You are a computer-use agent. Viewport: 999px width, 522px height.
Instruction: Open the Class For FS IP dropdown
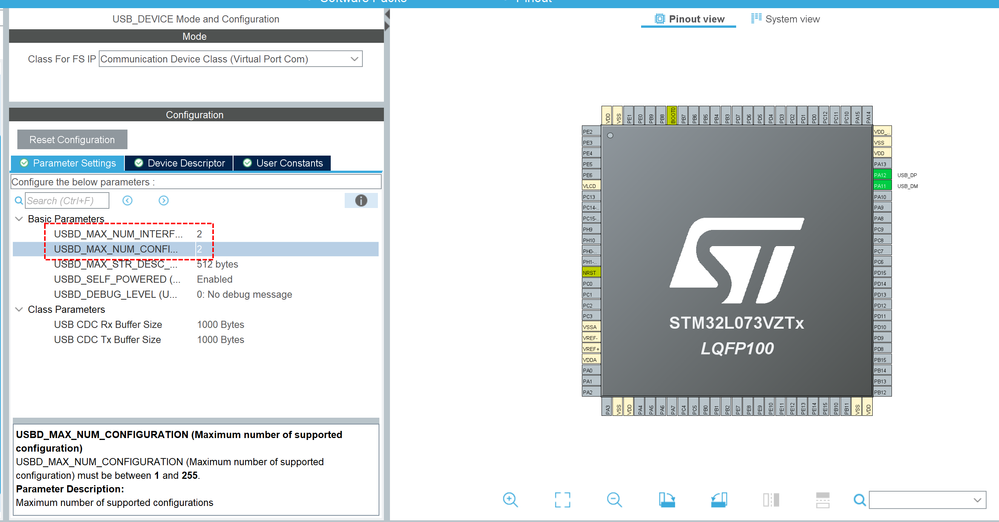click(231, 59)
